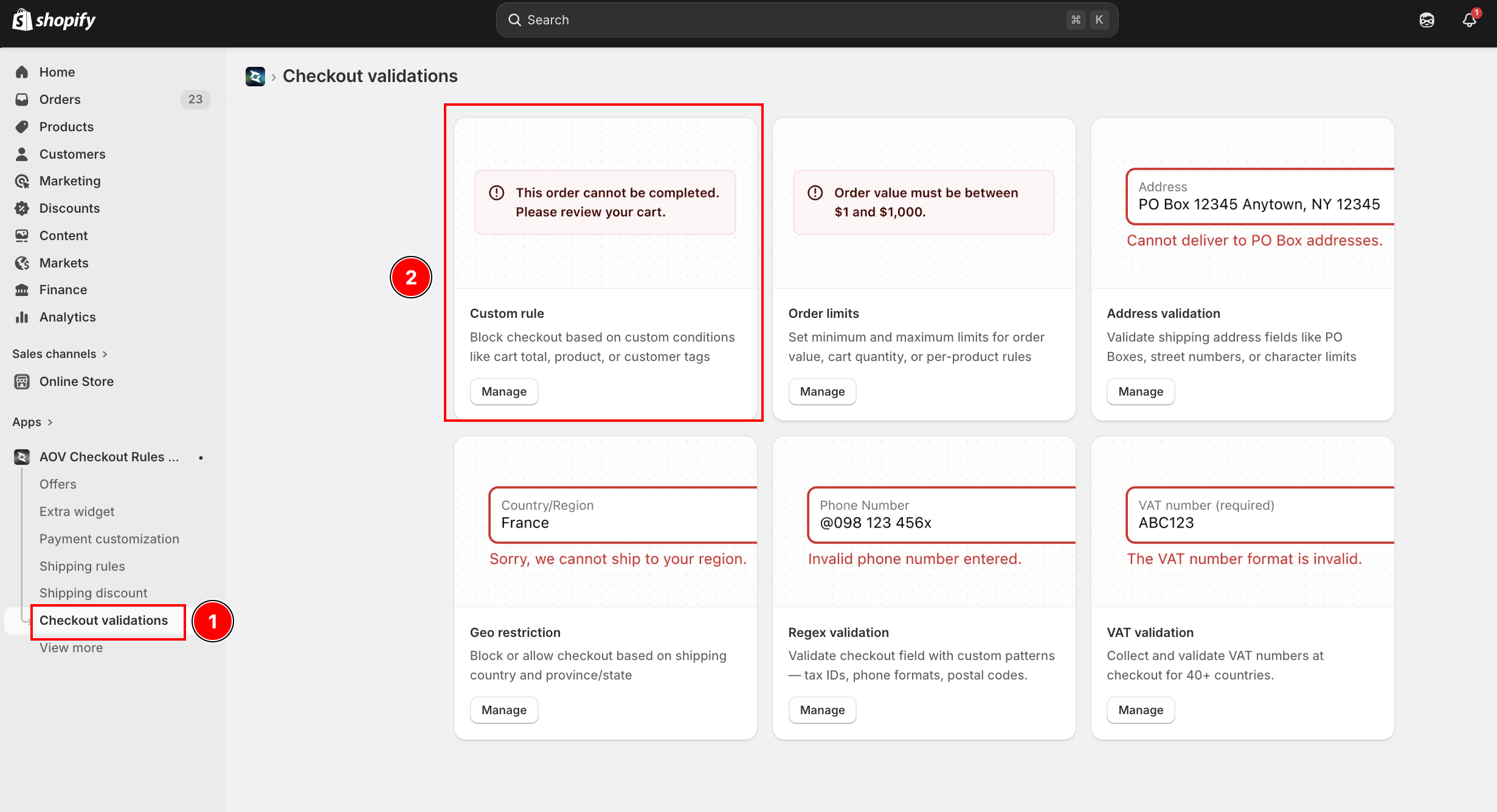Select Offers under AOV Checkout Rules
This screenshot has height=812, width=1497.
[58, 484]
